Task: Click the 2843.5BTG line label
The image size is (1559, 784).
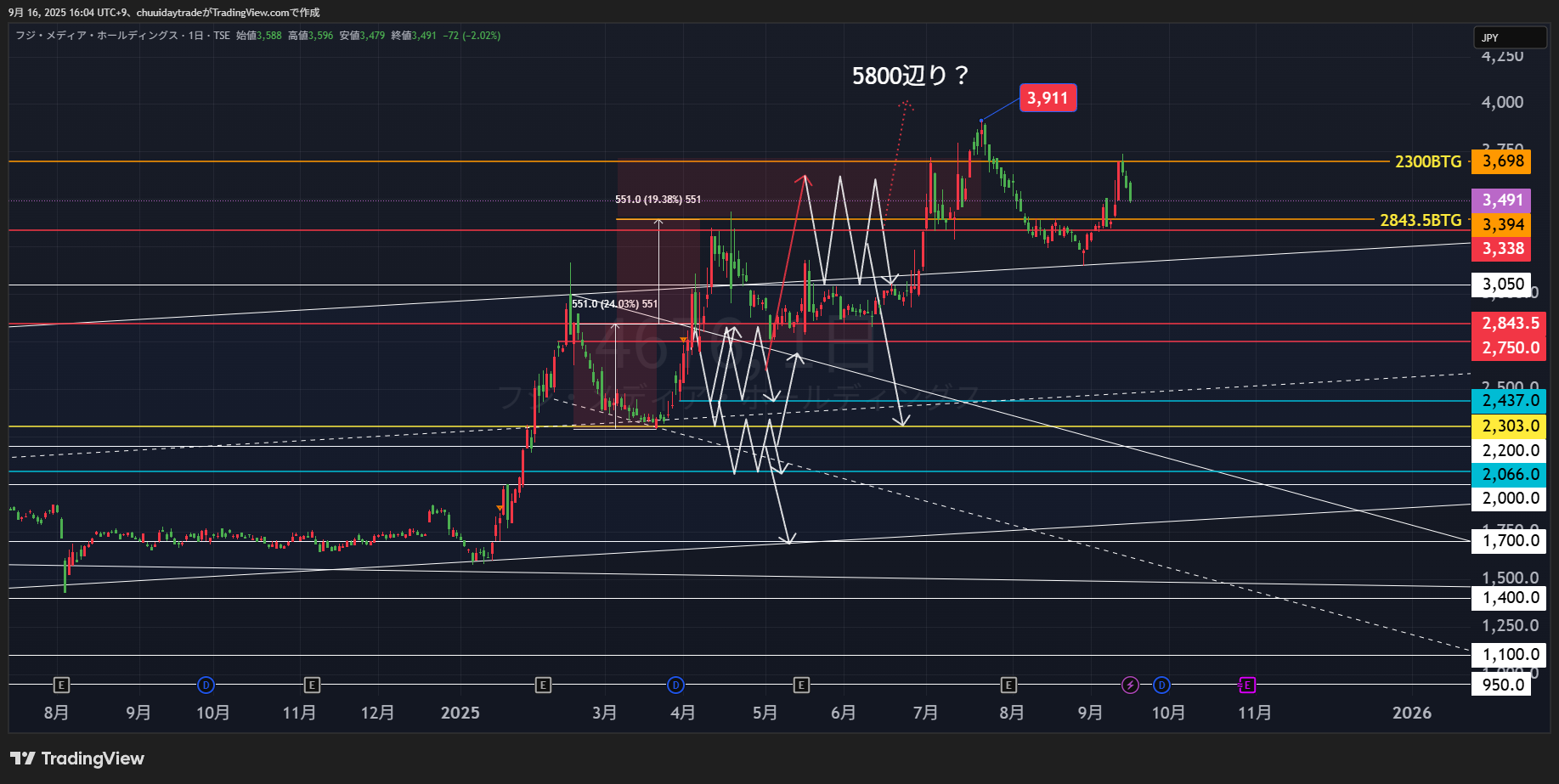Action: 1420,220
